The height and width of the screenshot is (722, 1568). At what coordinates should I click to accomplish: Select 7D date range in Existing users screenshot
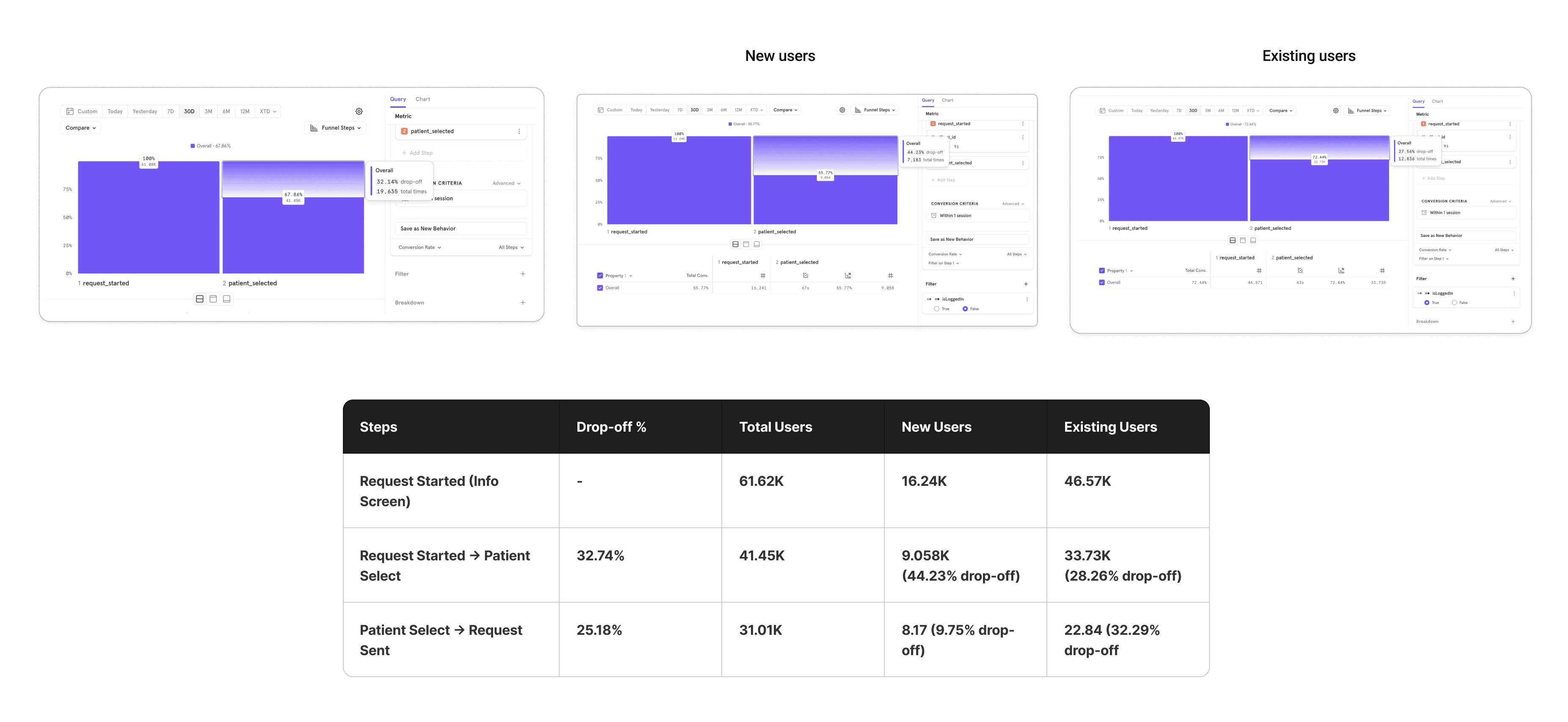tap(1179, 111)
